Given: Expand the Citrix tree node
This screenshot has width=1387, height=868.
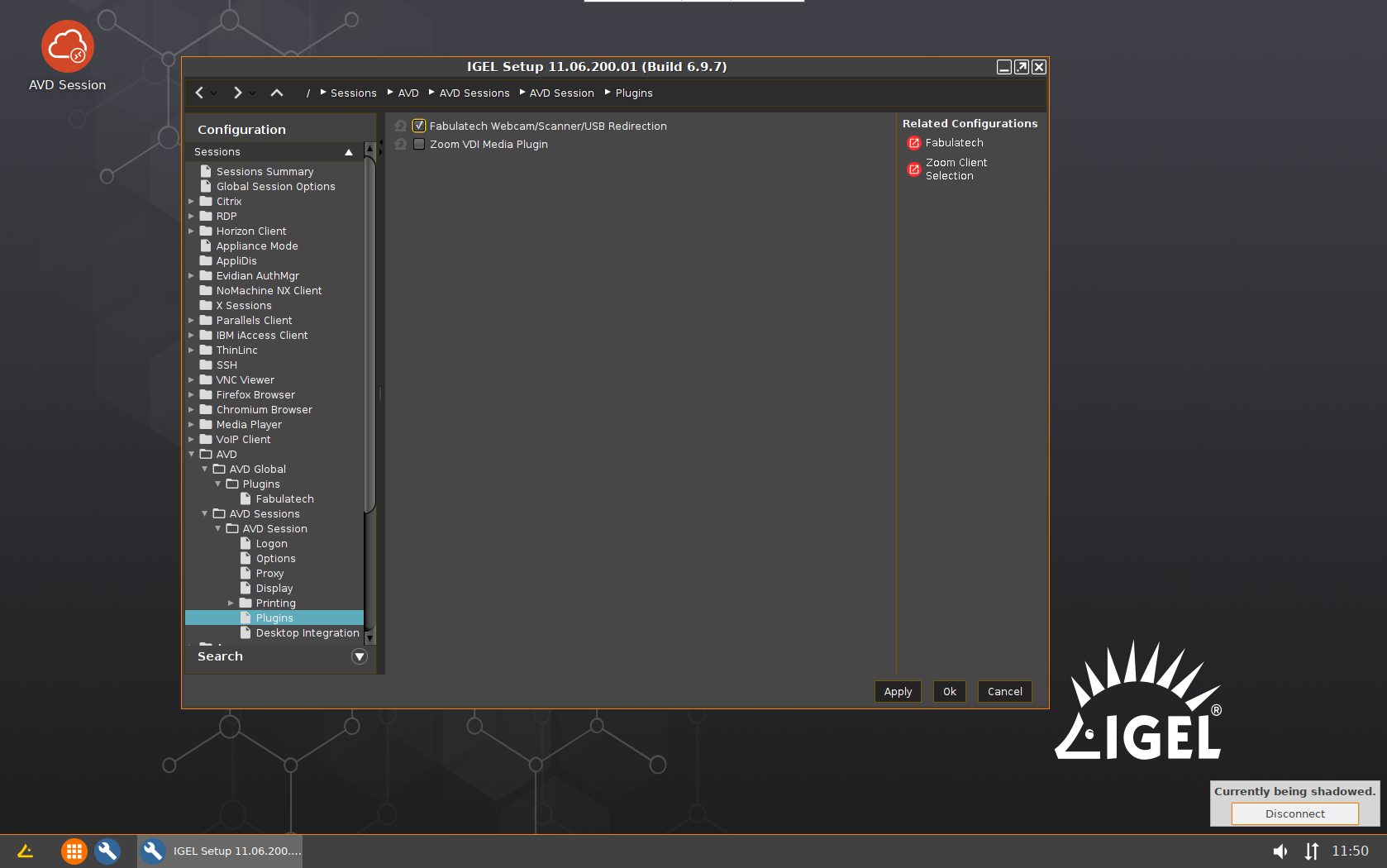Looking at the screenshot, I should [191, 201].
